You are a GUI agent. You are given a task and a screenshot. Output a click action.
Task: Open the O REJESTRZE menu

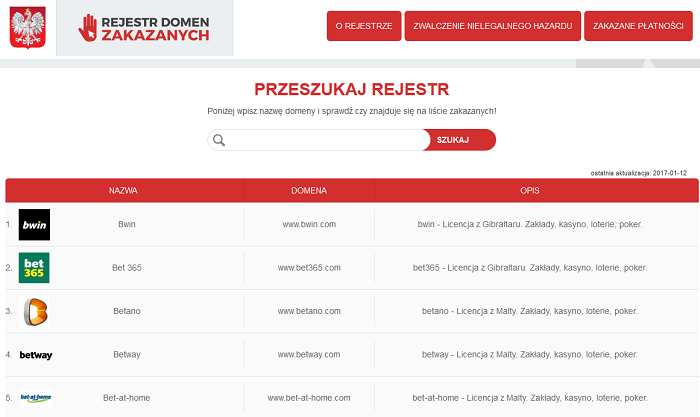364,26
